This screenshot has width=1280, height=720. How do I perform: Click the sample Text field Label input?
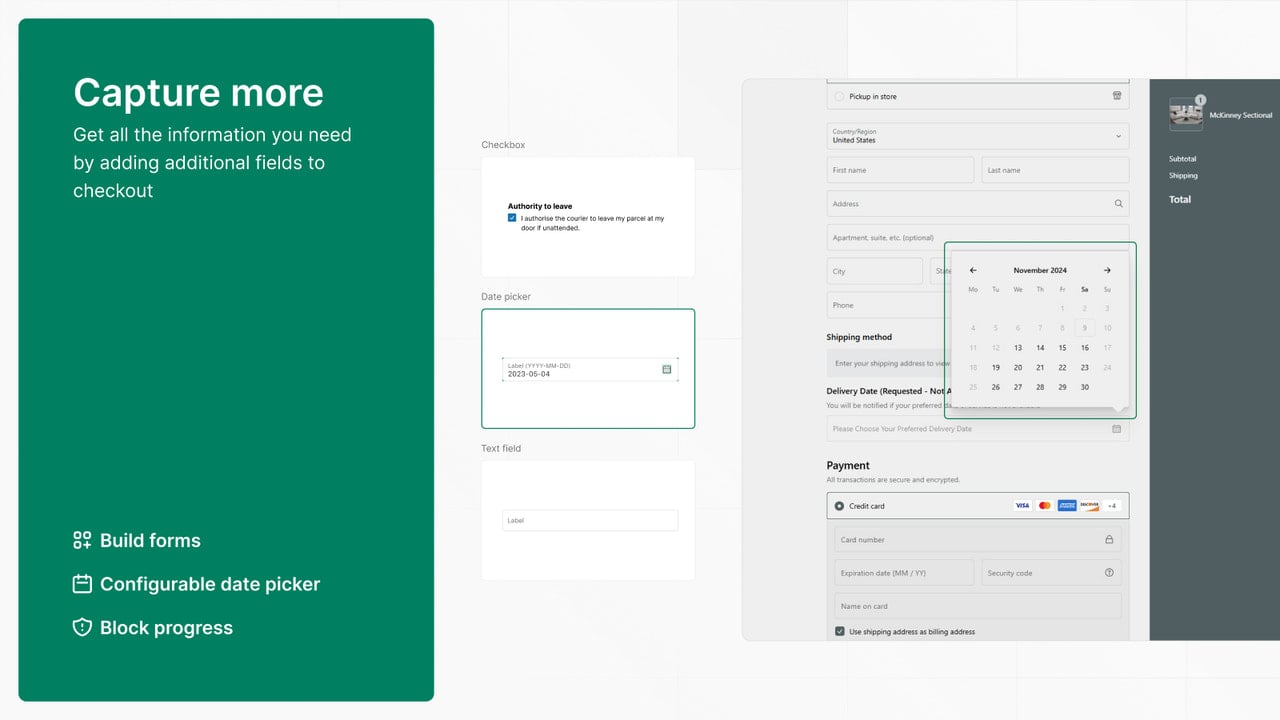tap(590, 520)
